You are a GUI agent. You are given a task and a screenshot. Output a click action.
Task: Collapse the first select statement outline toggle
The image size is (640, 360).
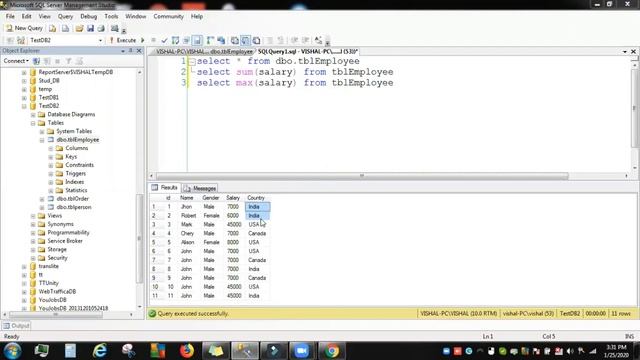[191, 62]
